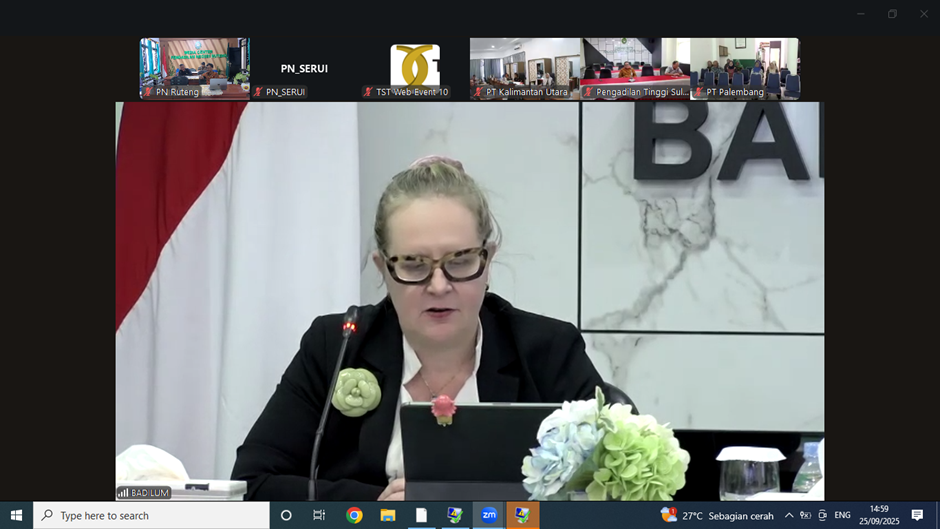The width and height of the screenshot is (940, 529).
Task: Select the PN Ruteng participant video
Action: (x=194, y=68)
